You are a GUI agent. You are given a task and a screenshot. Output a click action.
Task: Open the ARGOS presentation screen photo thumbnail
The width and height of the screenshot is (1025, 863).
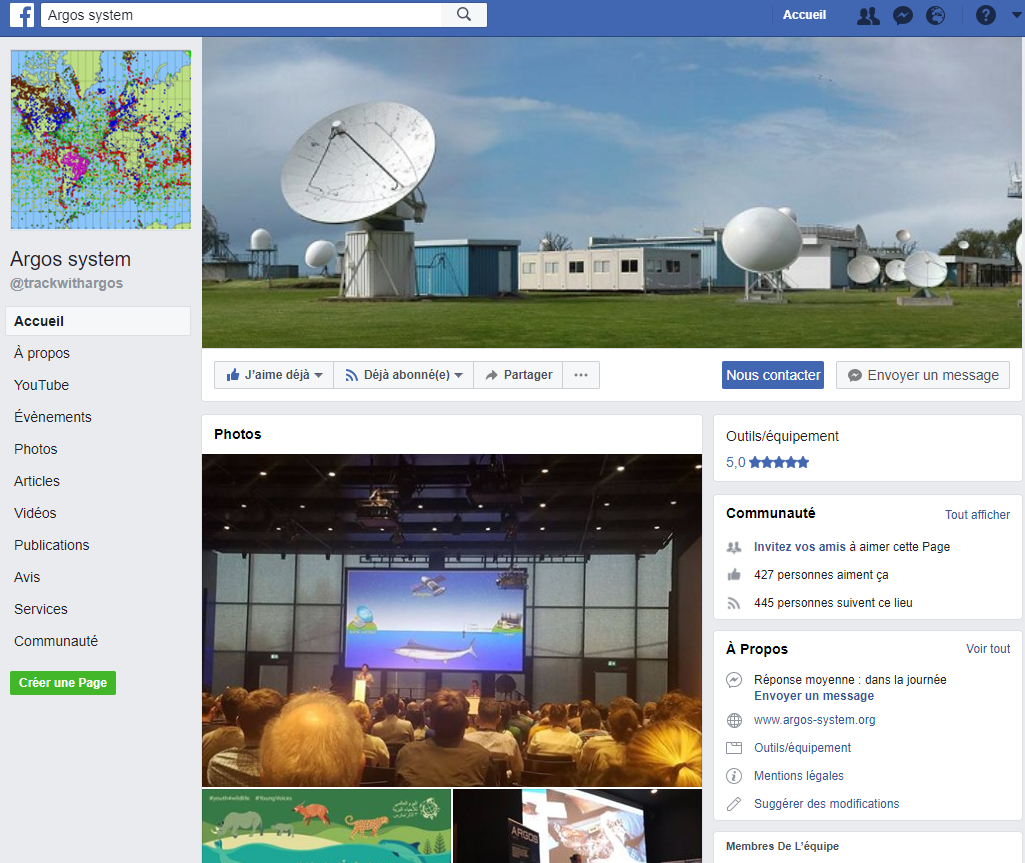(x=577, y=826)
